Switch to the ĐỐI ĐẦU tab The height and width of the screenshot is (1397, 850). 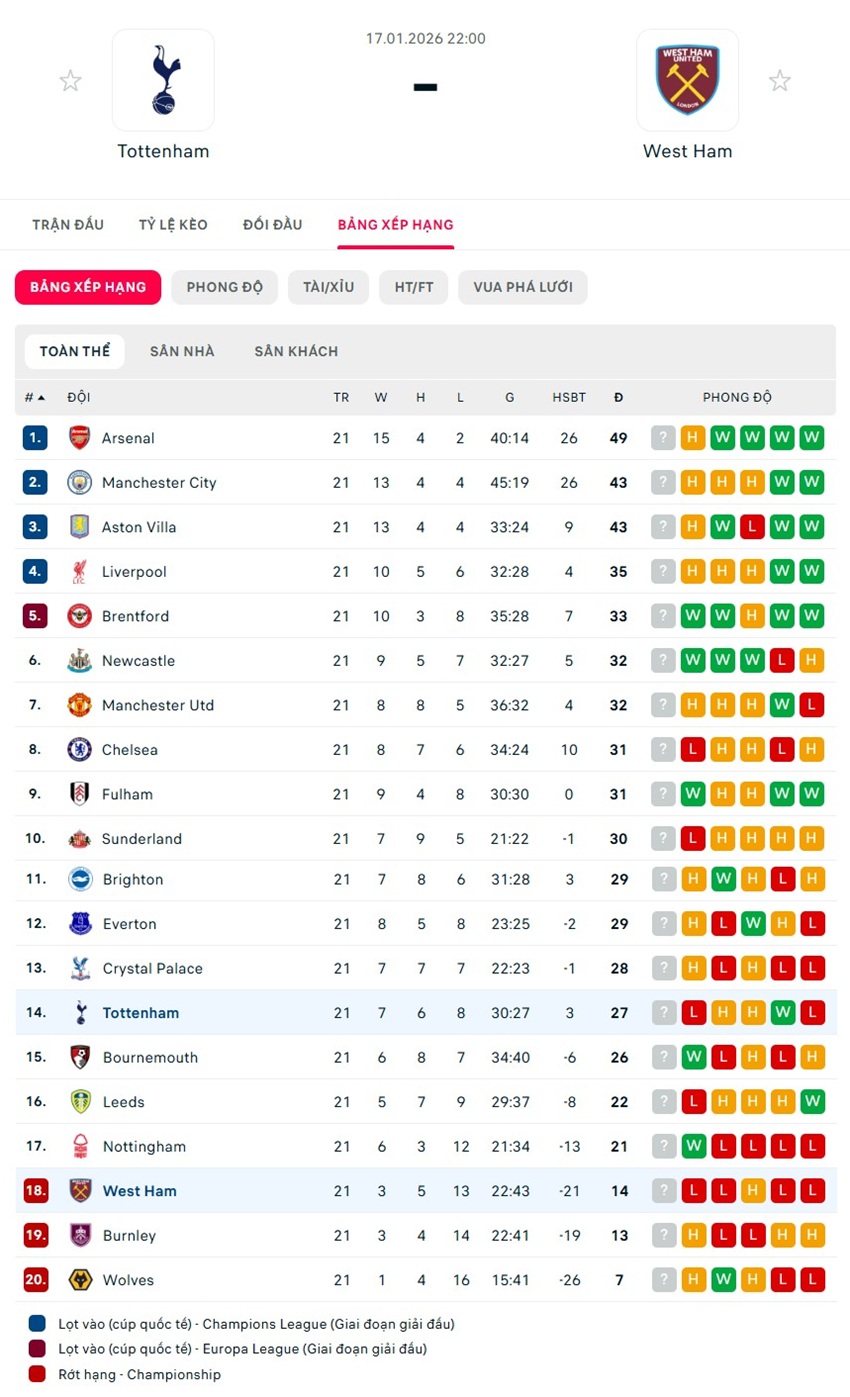(272, 224)
